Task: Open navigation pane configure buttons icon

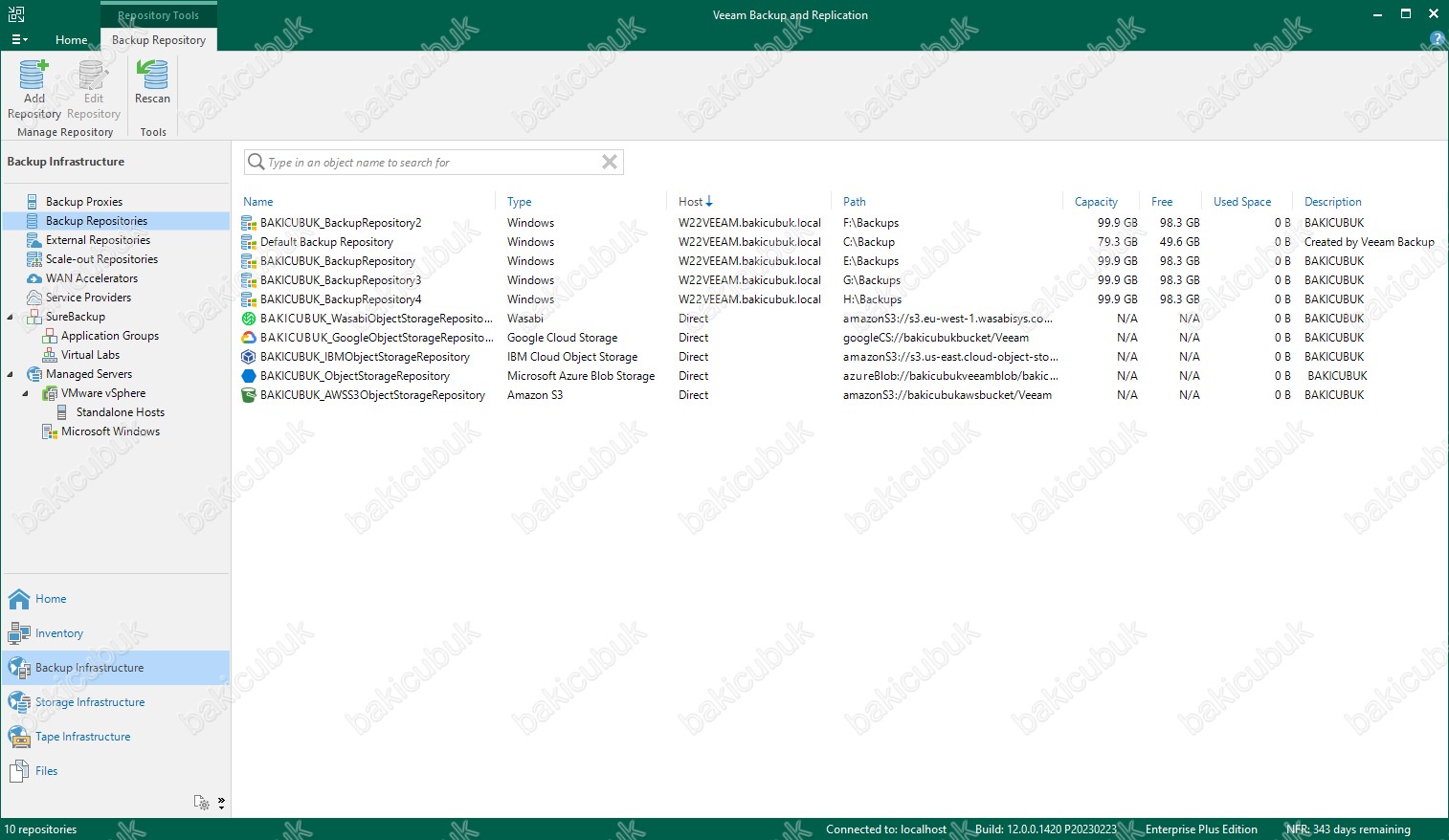Action: pos(201,803)
